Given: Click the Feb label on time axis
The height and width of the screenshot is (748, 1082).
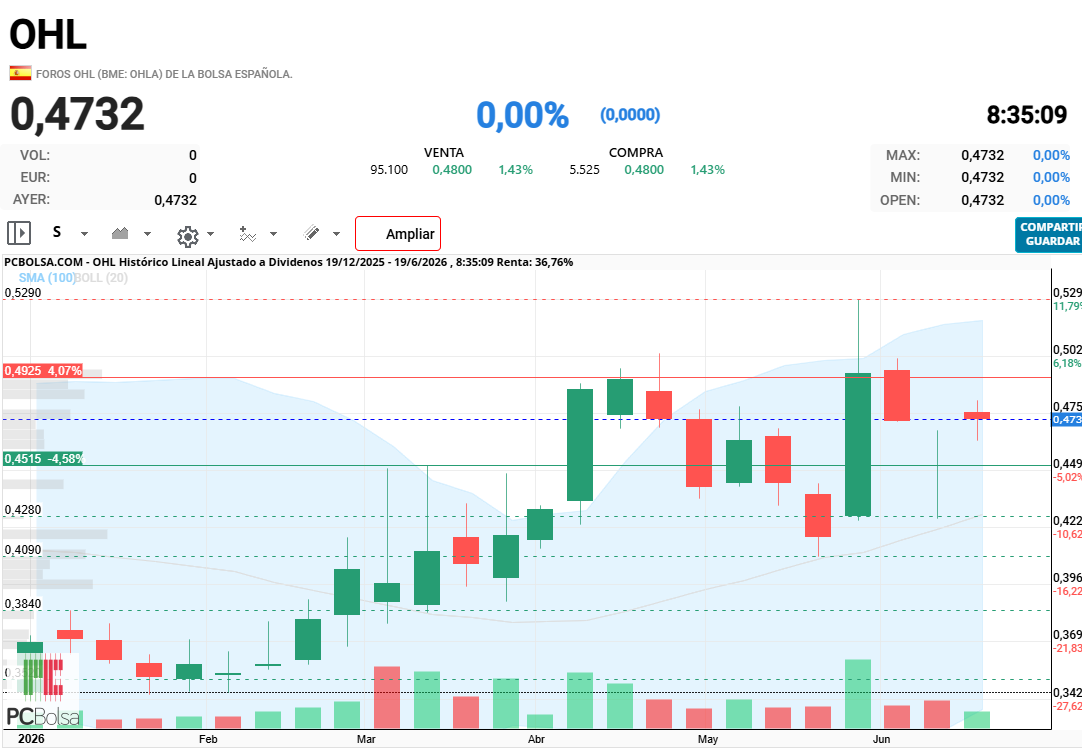Looking at the screenshot, I should [208, 739].
